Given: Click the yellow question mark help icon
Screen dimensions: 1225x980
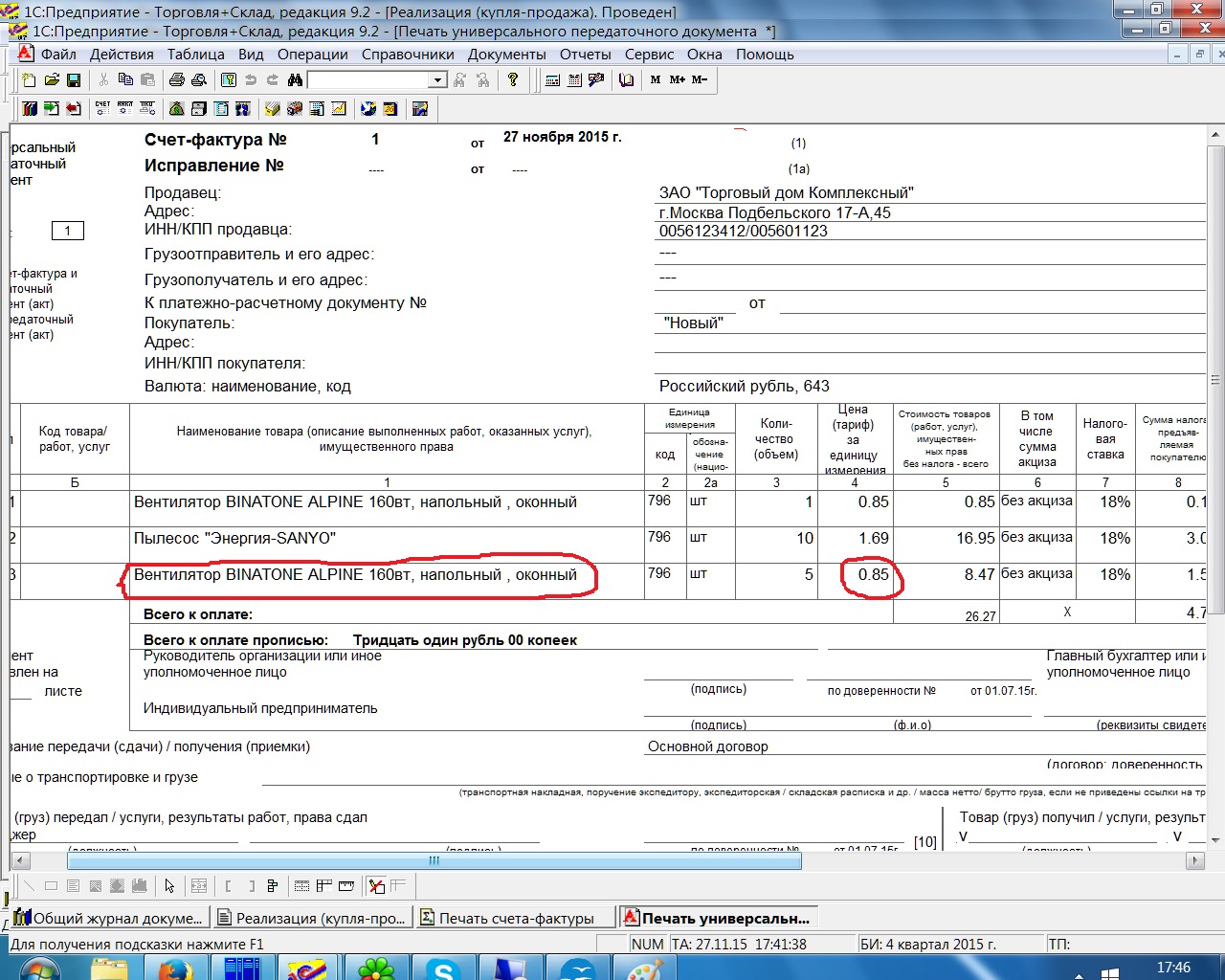Looking at the screenshot, I should (x=513, y=80).
